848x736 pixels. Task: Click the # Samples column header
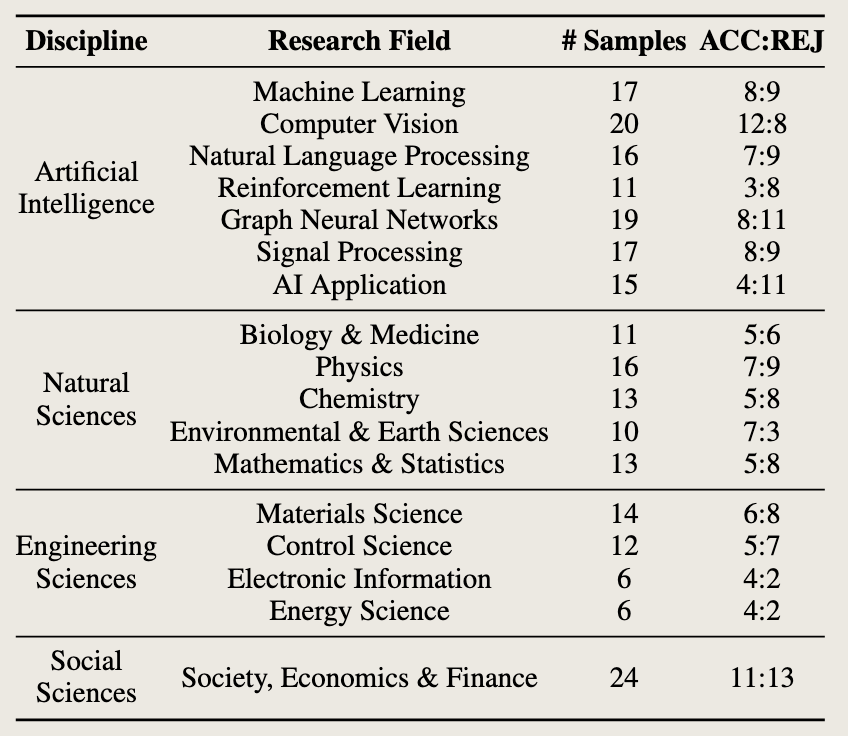tap(623, 41)
